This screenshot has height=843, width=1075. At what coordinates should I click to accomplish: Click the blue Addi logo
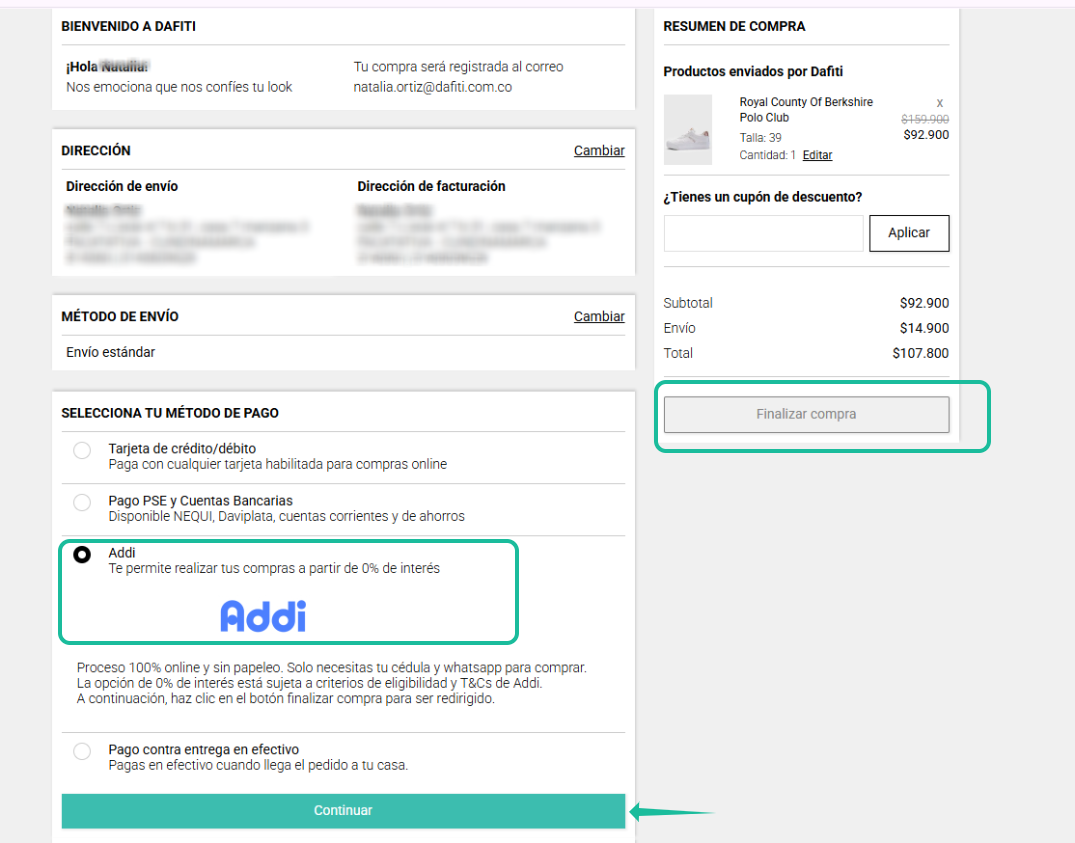[x=263, y=616]
